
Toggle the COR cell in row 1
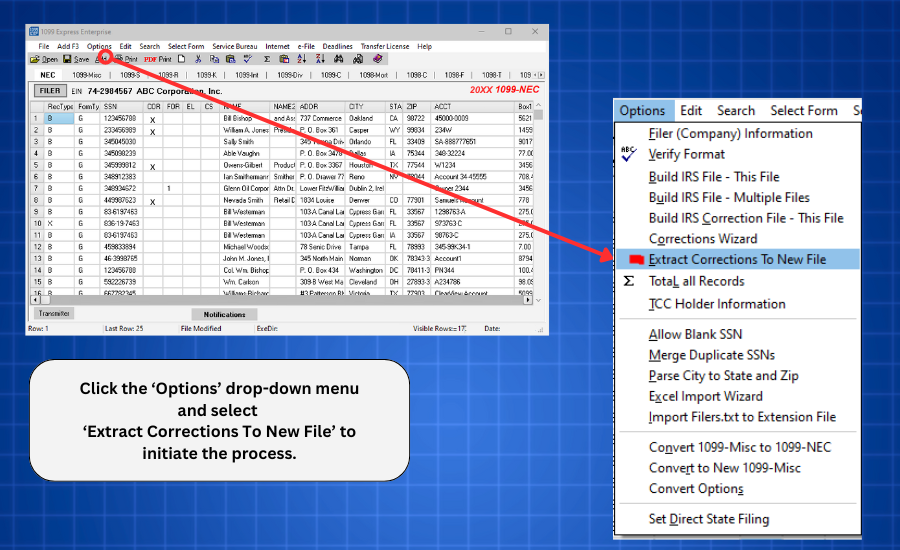pos(153,118)
